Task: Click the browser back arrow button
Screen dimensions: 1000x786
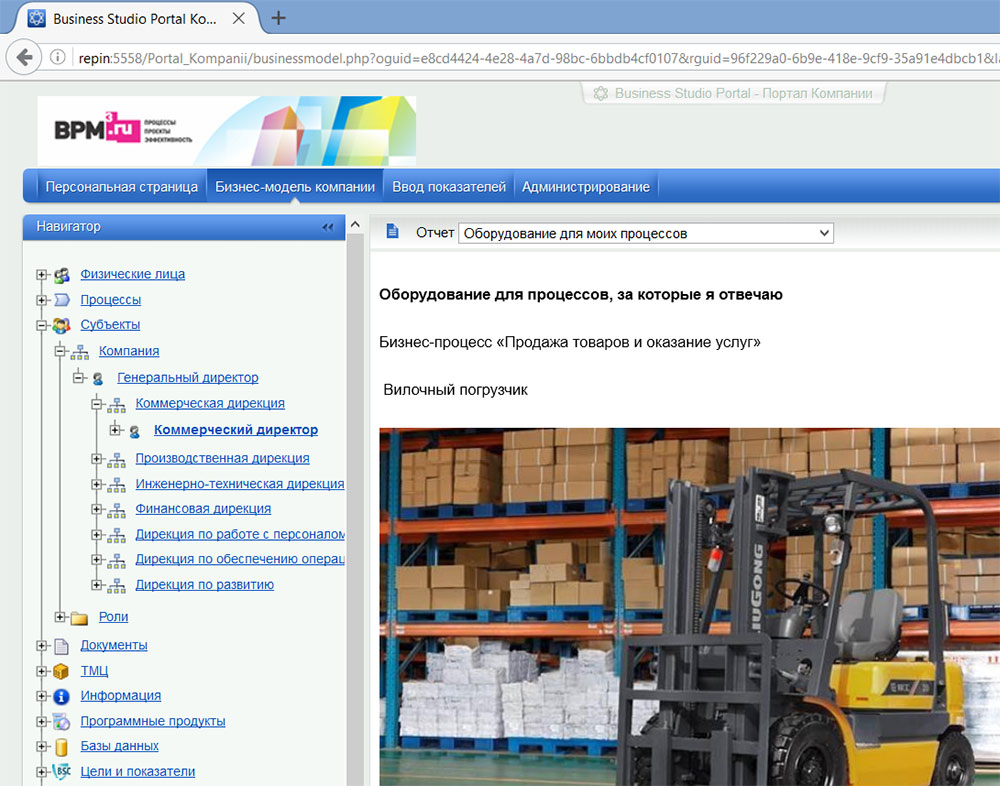Action: coord(24,57)
